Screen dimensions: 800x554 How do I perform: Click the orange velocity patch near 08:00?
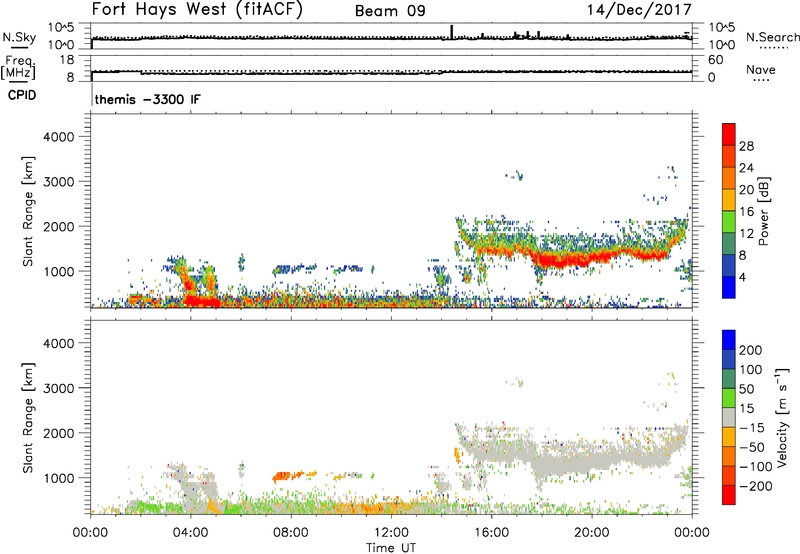pyautogui.click(x=288, y=476)
